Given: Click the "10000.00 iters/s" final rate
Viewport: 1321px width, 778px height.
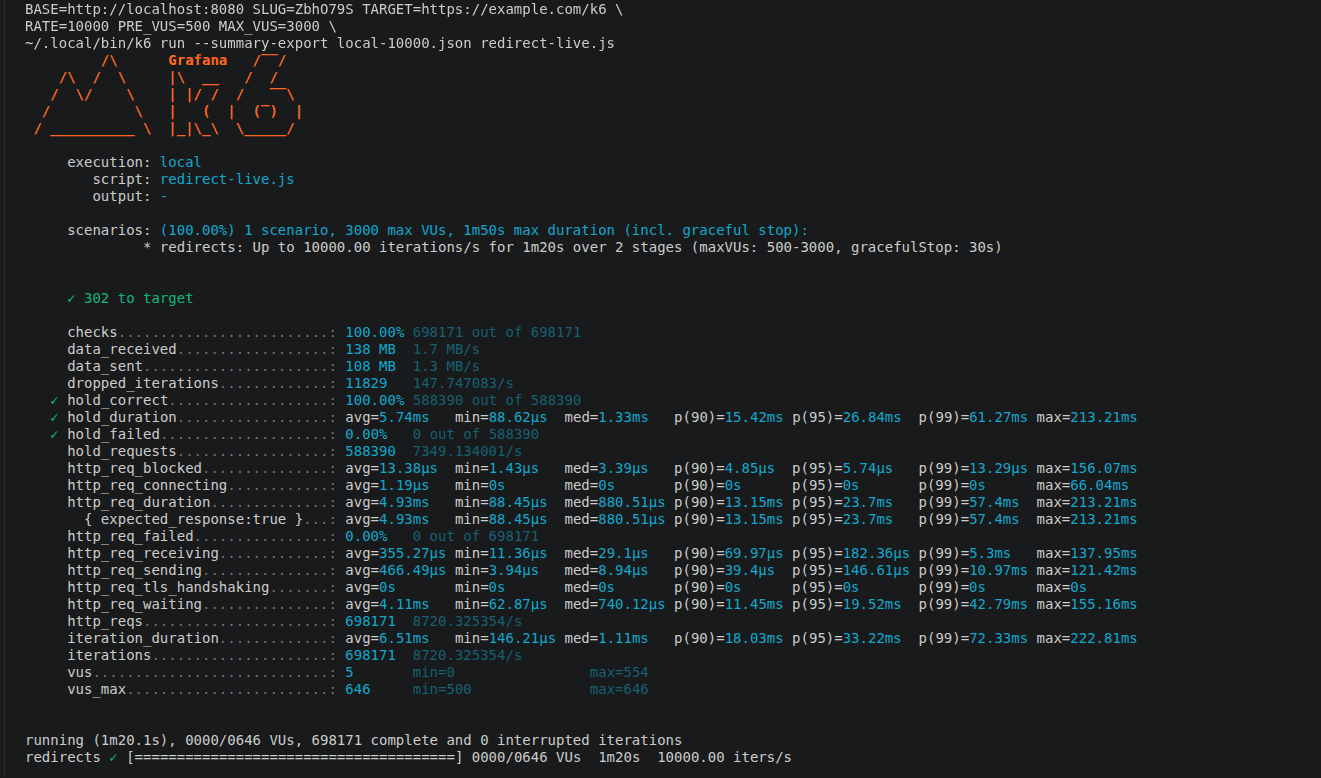Looking at the screenshot, I should coord(724,757).
